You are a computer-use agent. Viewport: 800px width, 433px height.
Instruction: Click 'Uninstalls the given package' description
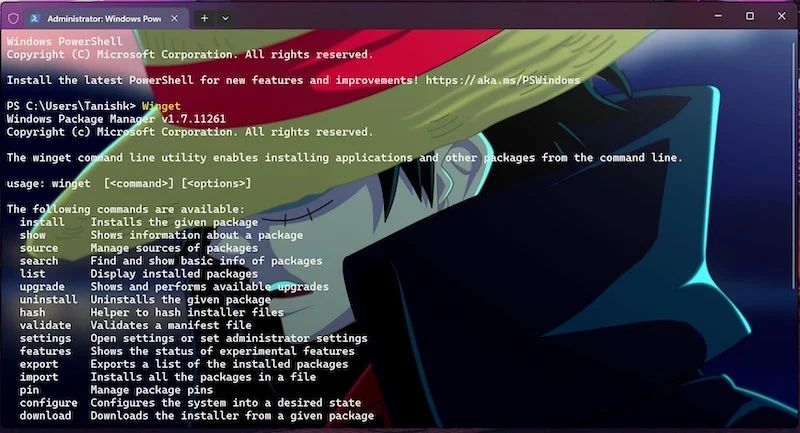tap(181, 299)
